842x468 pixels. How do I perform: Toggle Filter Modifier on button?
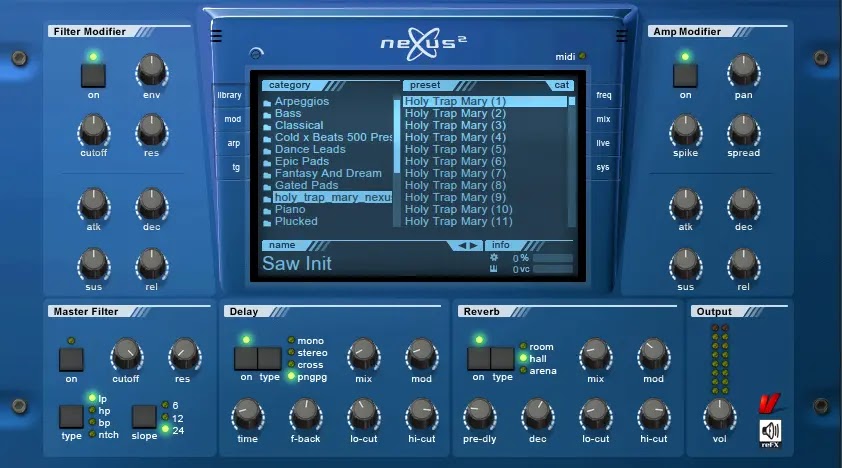(93, 75)
